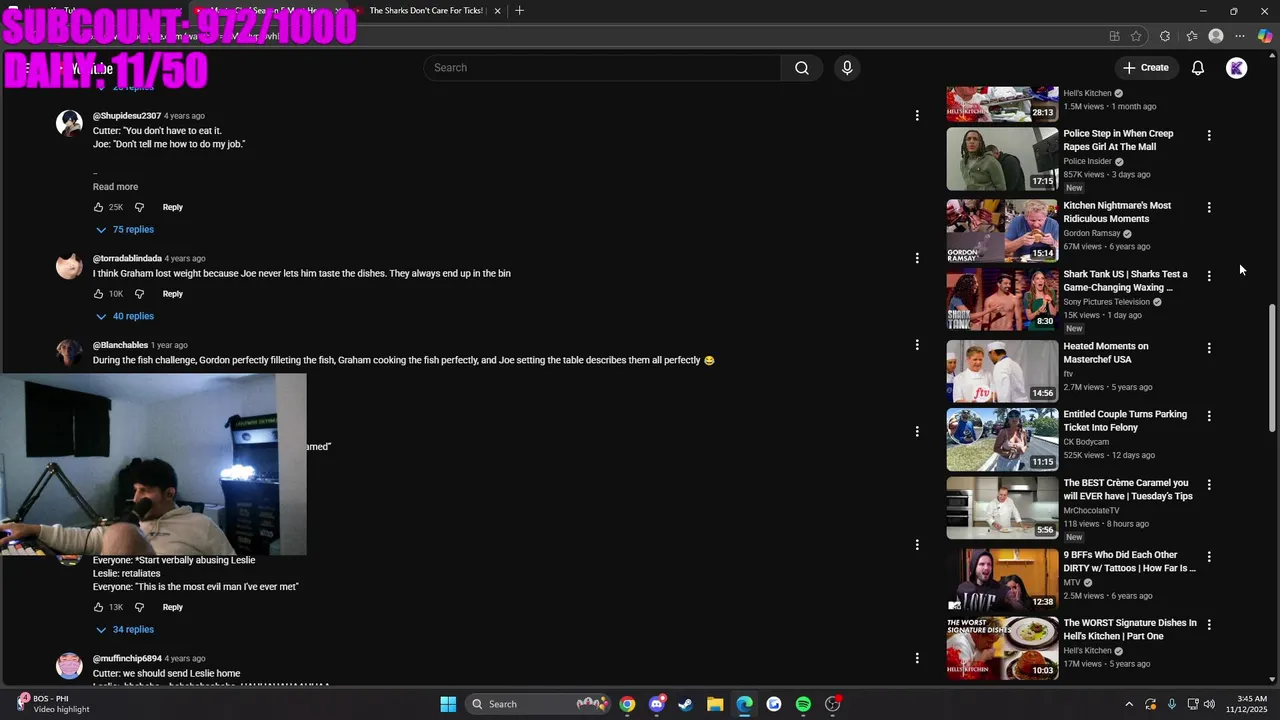The image size is (1280, 720).
Task: Open Edge favorites list icon
Action: click(1192, 36)
